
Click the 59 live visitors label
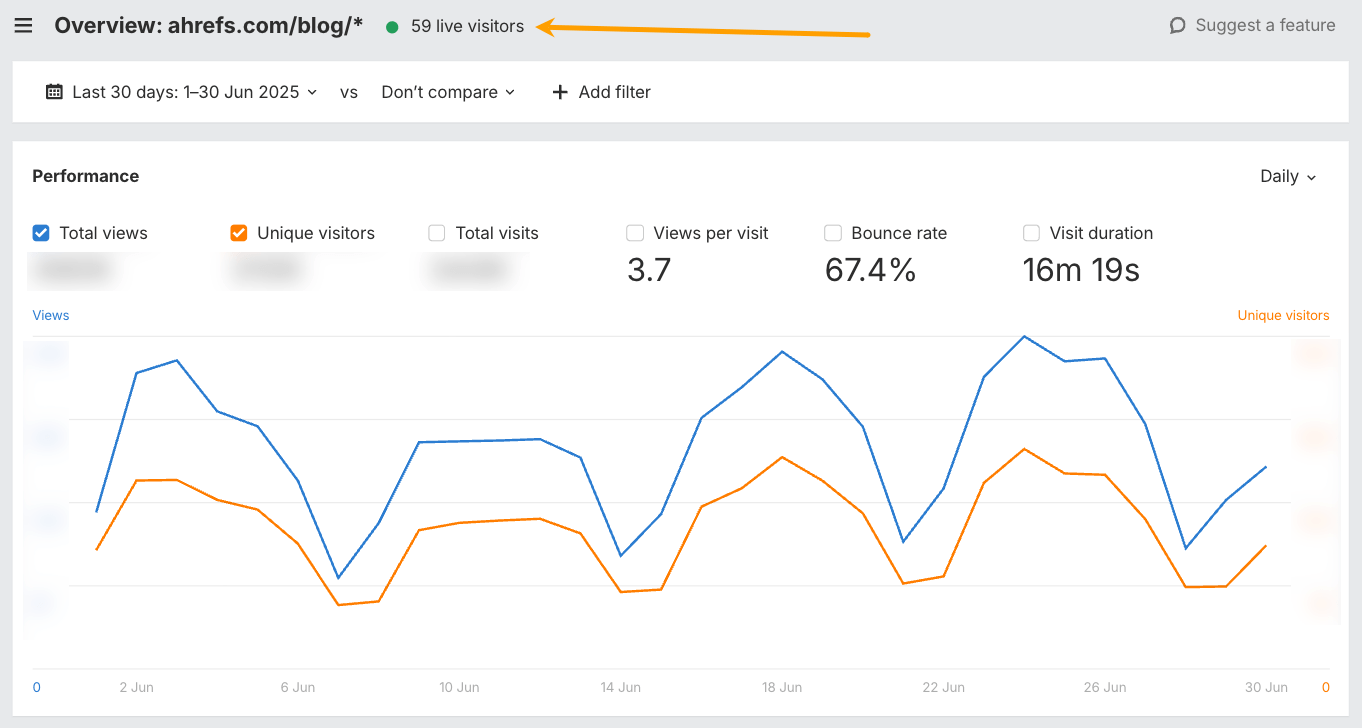click(467, 27)
